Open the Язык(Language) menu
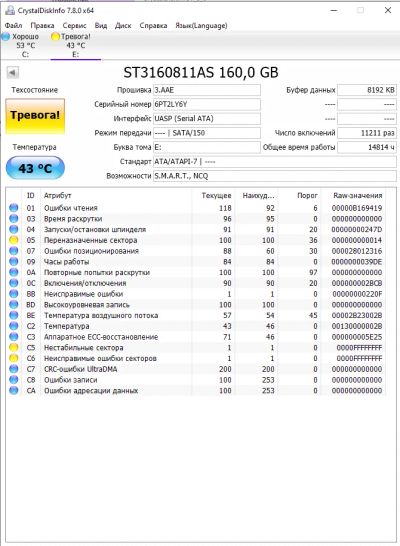 (201, 25)
